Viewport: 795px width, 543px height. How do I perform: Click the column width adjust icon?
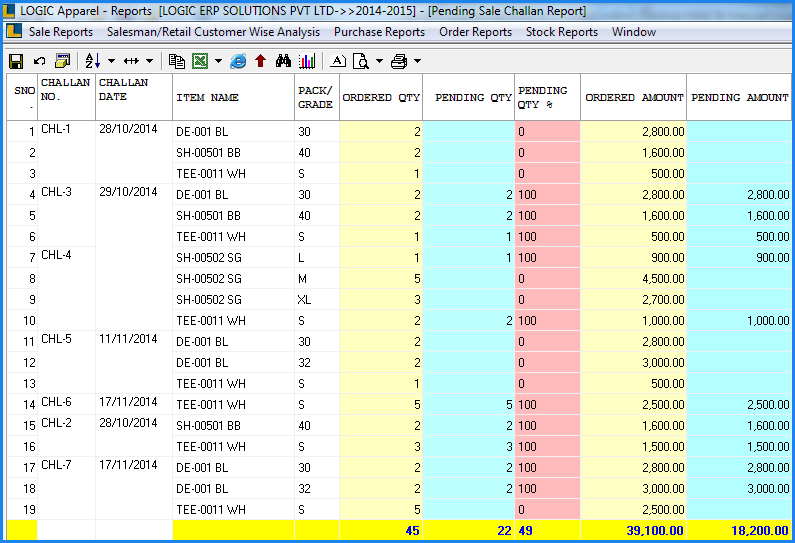(131, 61)
